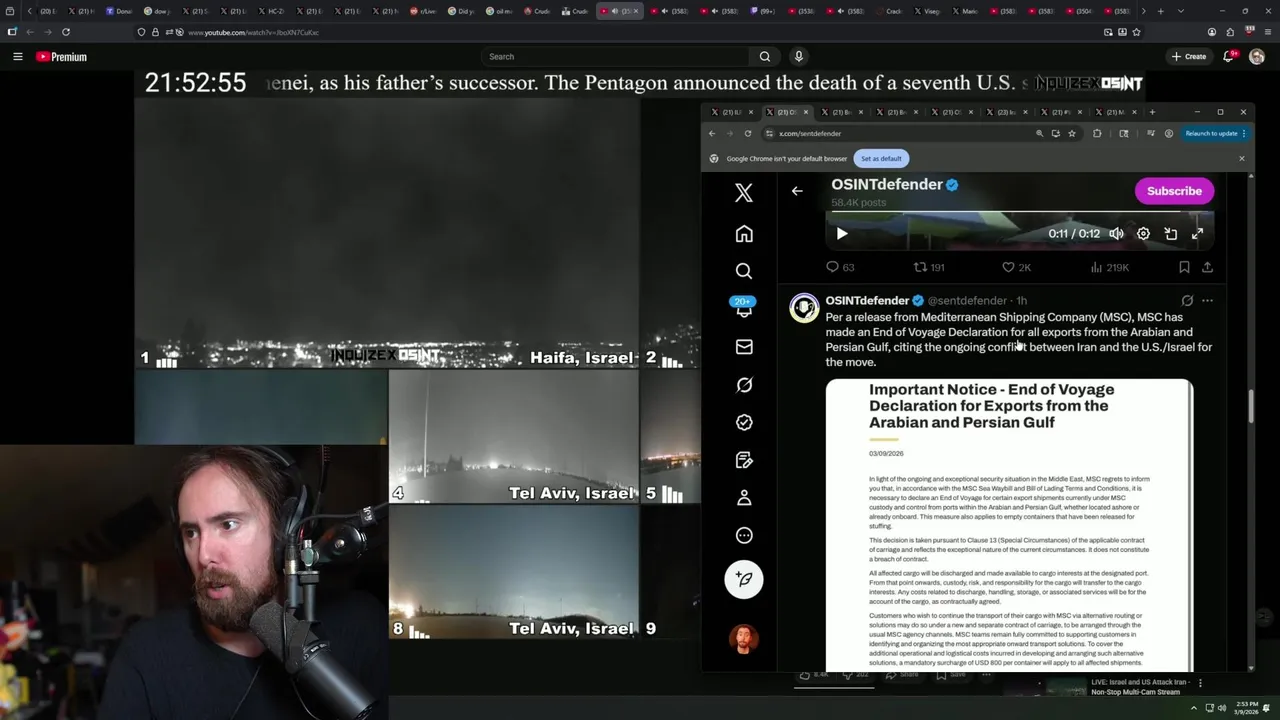Screen dimensions: 1280x720
Task: Open new tab in inner Chrome window
Action: point(1152,112)
